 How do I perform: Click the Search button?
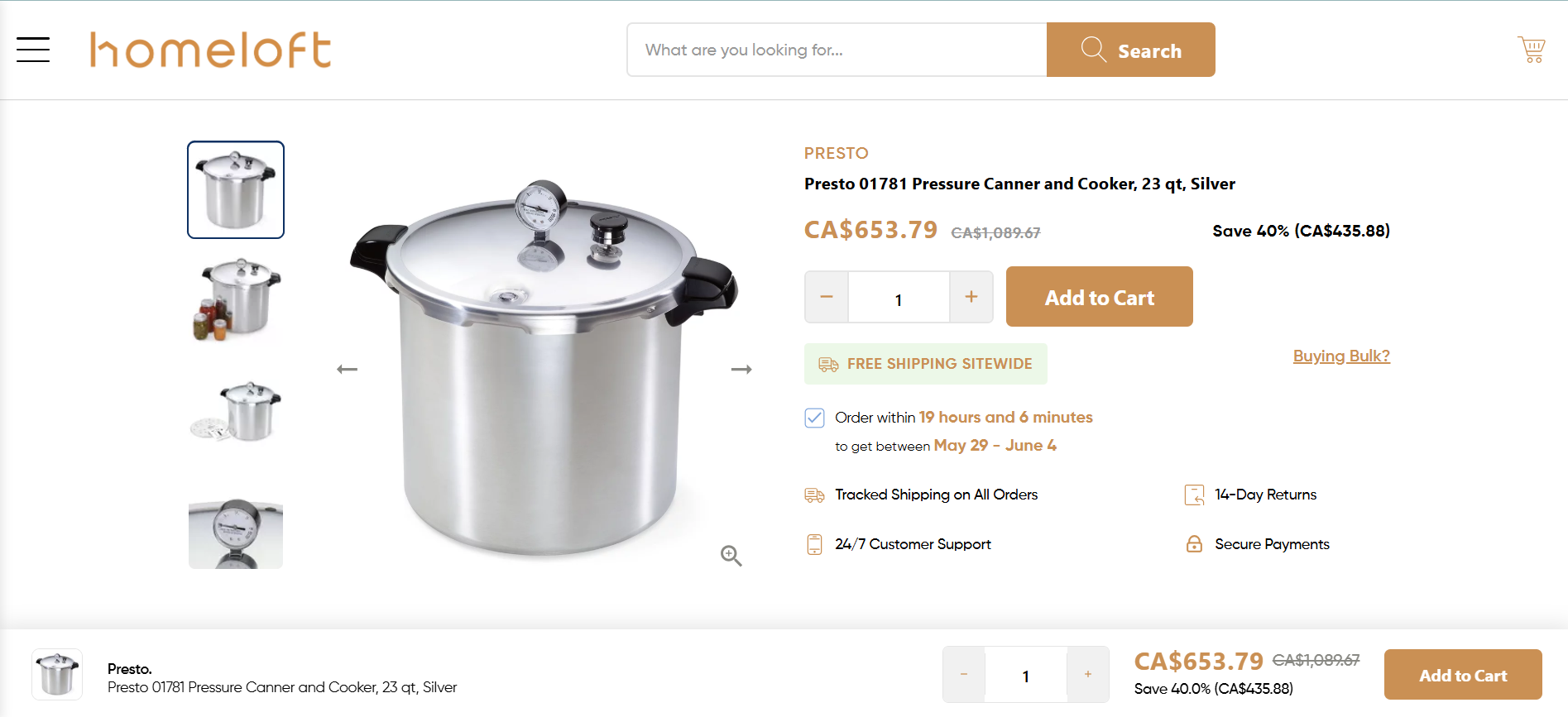pos(1131,50)
